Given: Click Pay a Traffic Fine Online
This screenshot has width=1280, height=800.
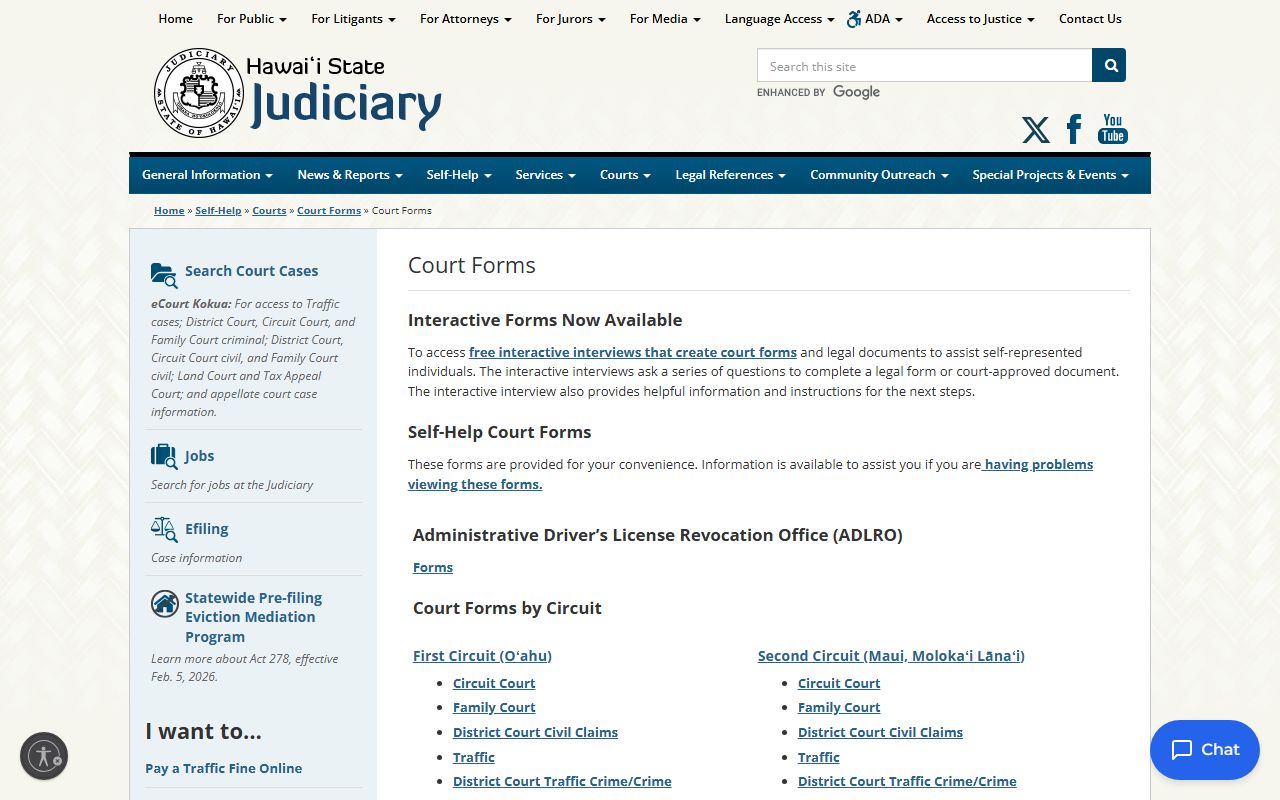Looking at the screenshot, I should (223, 768).
